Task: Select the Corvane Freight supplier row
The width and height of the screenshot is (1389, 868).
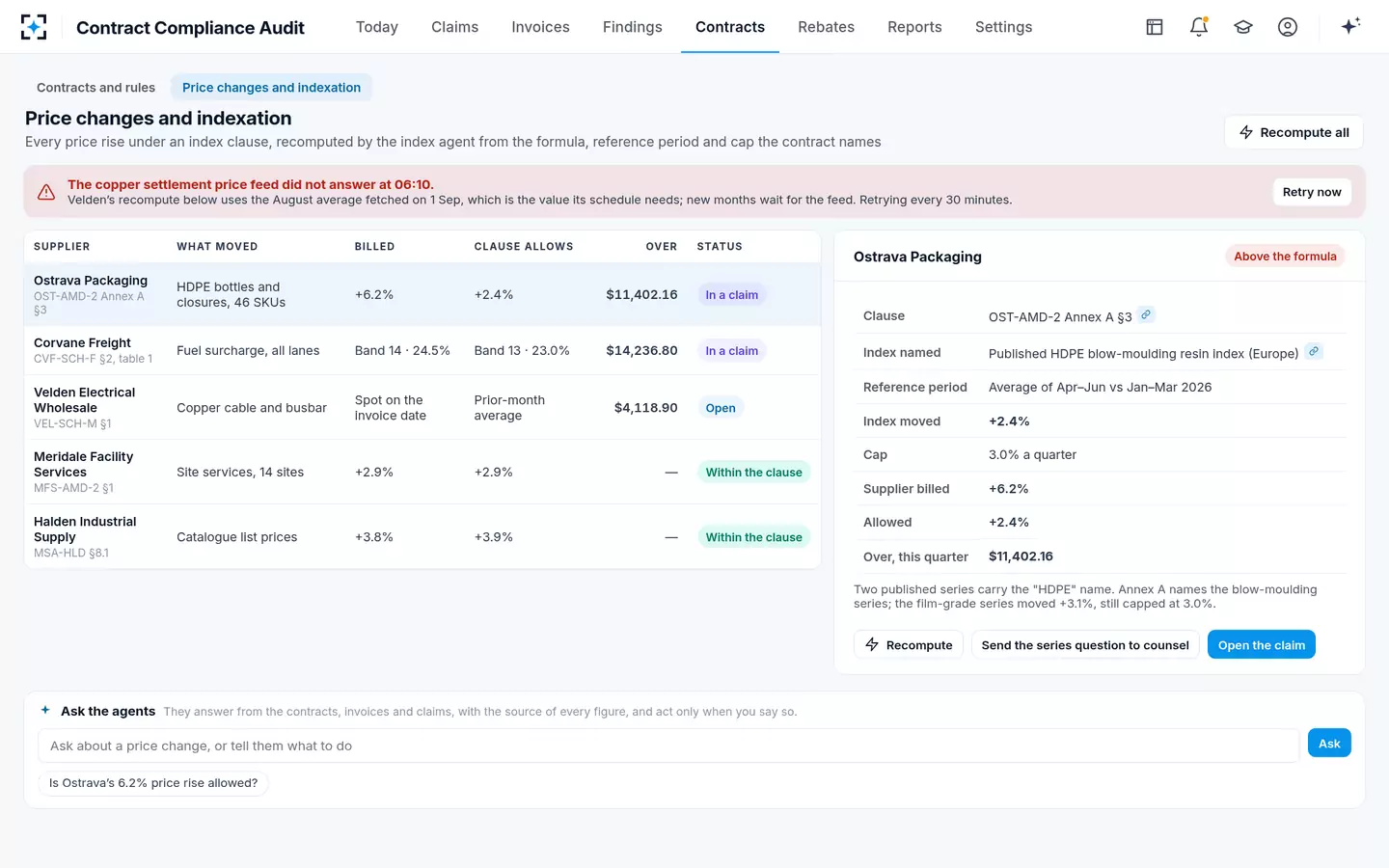Action: (x=422, y=350)
